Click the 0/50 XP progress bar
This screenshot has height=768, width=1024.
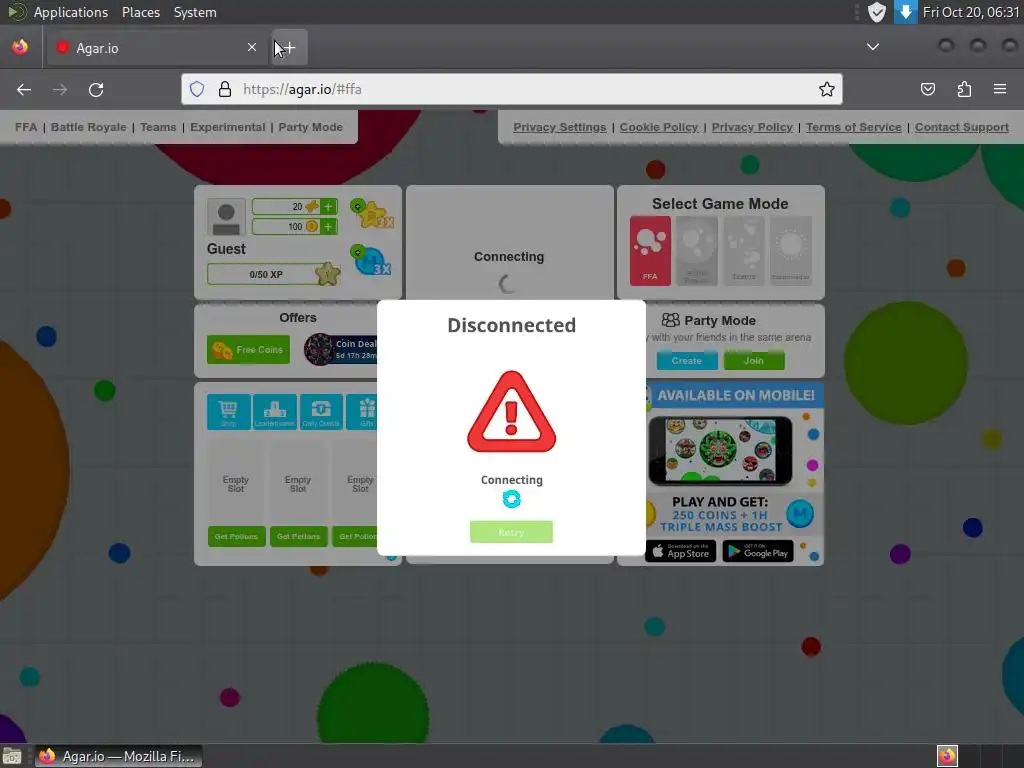[266, 274]
